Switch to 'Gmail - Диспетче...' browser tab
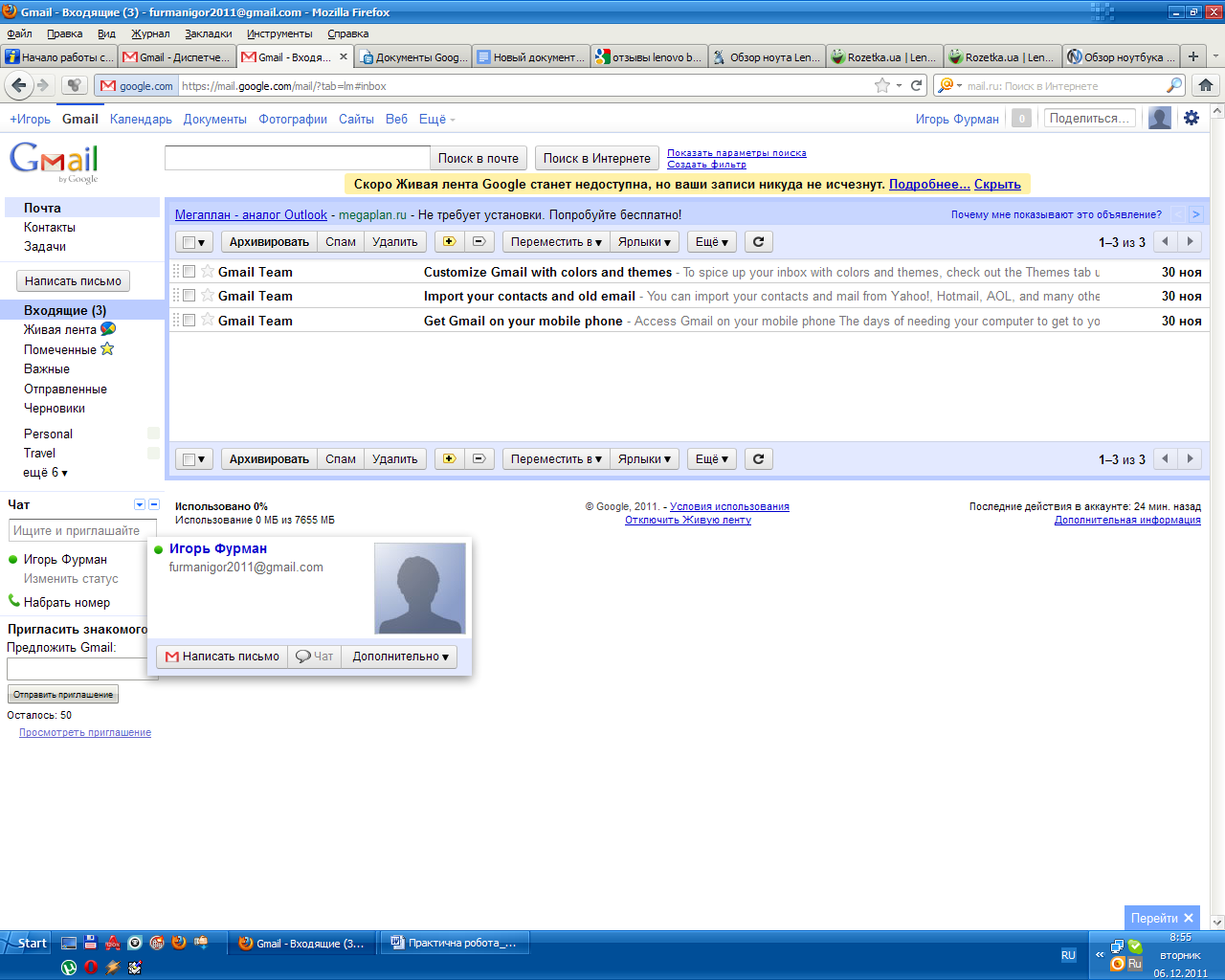The image size is (1225, 980). [177, 57]
